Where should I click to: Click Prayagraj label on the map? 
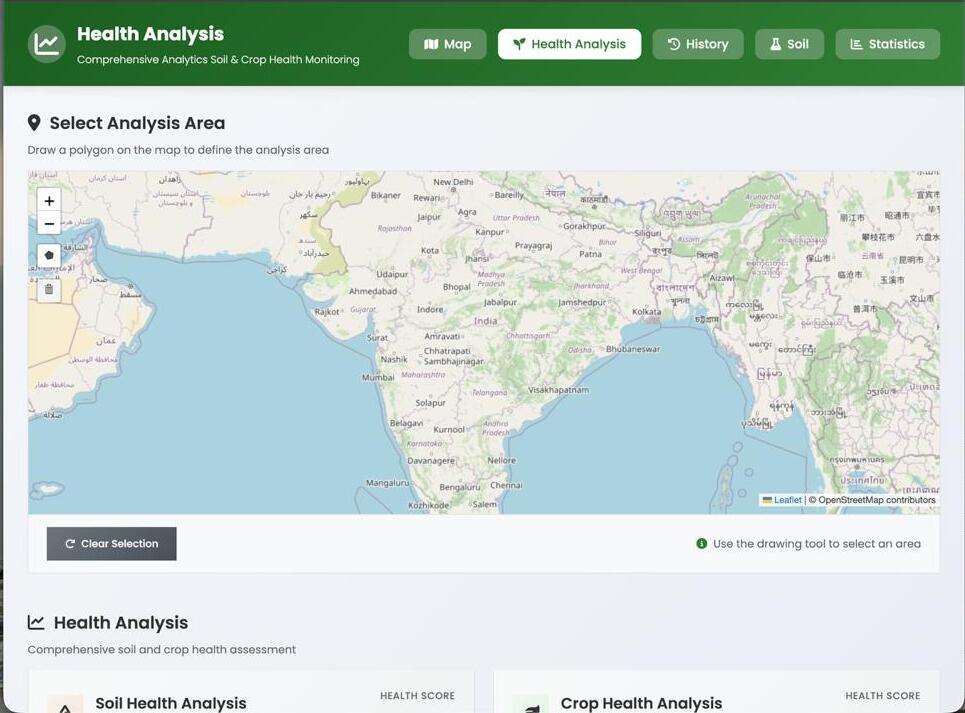[533, 245]
